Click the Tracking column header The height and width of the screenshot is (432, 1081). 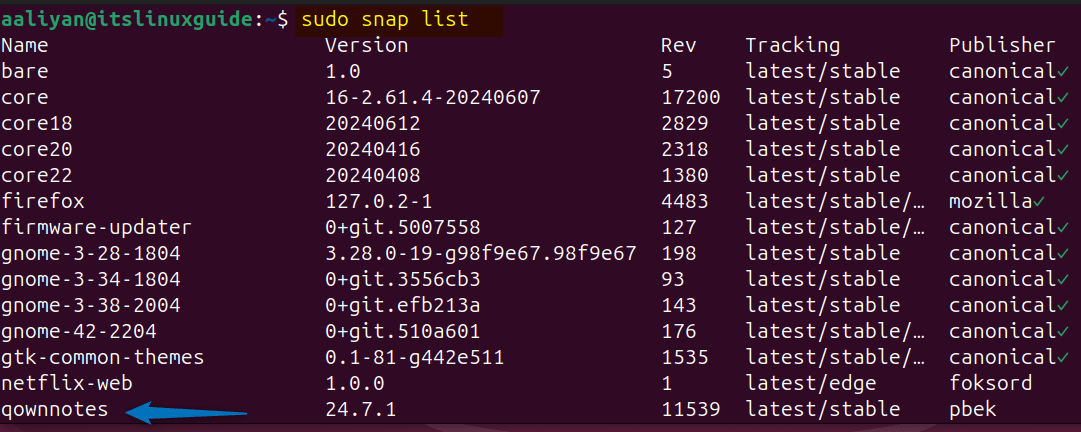pyautogui.click(x=793, y=46)
